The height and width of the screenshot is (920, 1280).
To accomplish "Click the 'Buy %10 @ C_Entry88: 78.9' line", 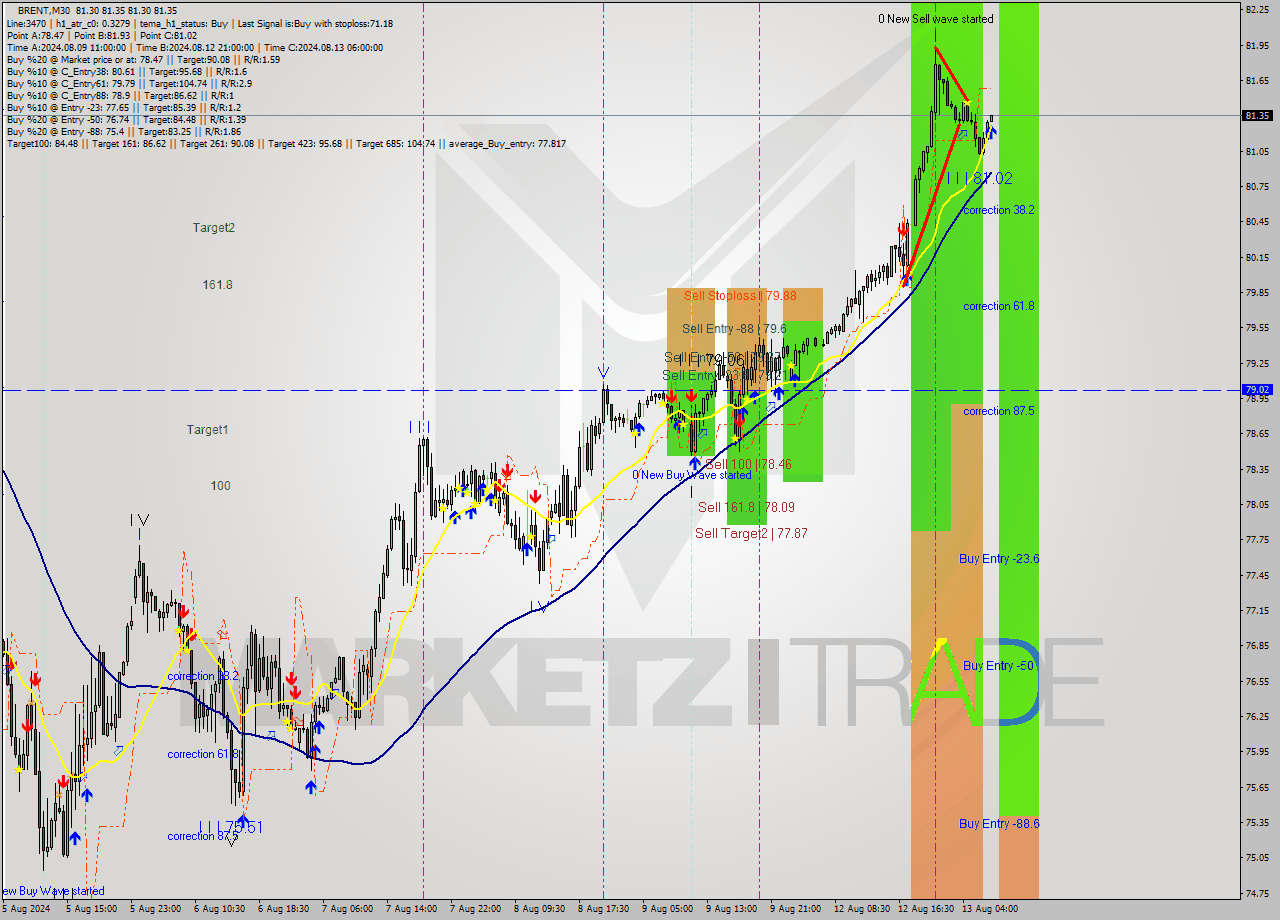I will pyautogui.click(x=119, y=96).
